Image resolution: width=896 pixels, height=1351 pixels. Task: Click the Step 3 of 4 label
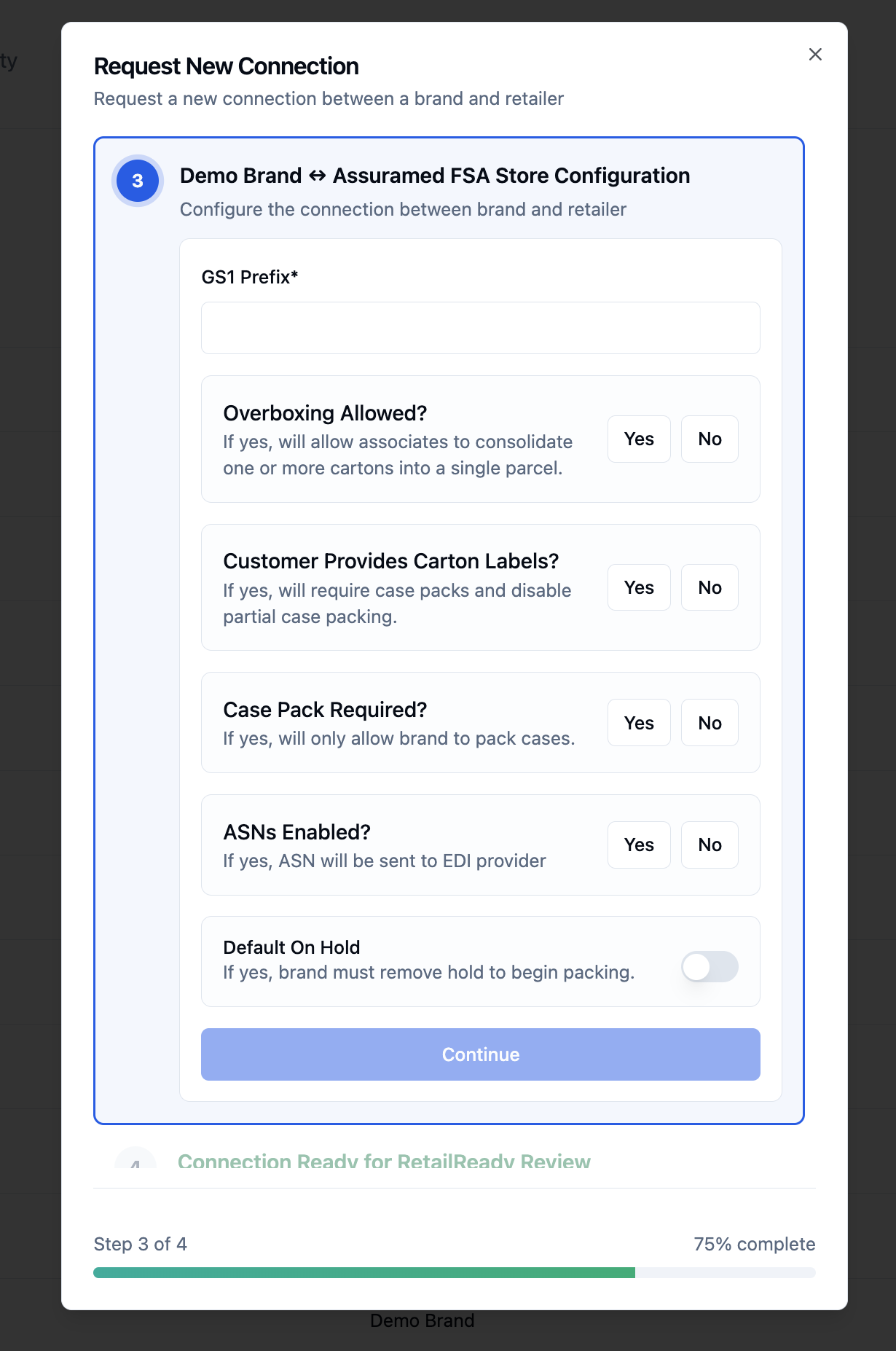point(141,1244)
